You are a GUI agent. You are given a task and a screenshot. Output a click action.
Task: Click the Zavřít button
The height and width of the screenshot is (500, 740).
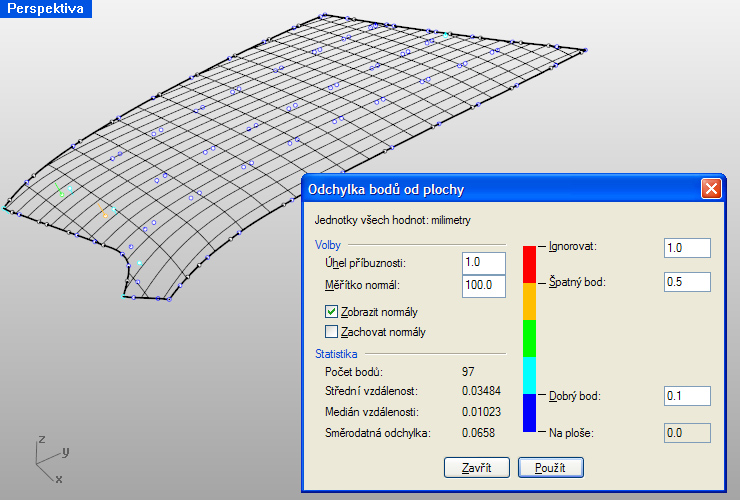click(477, 467)
